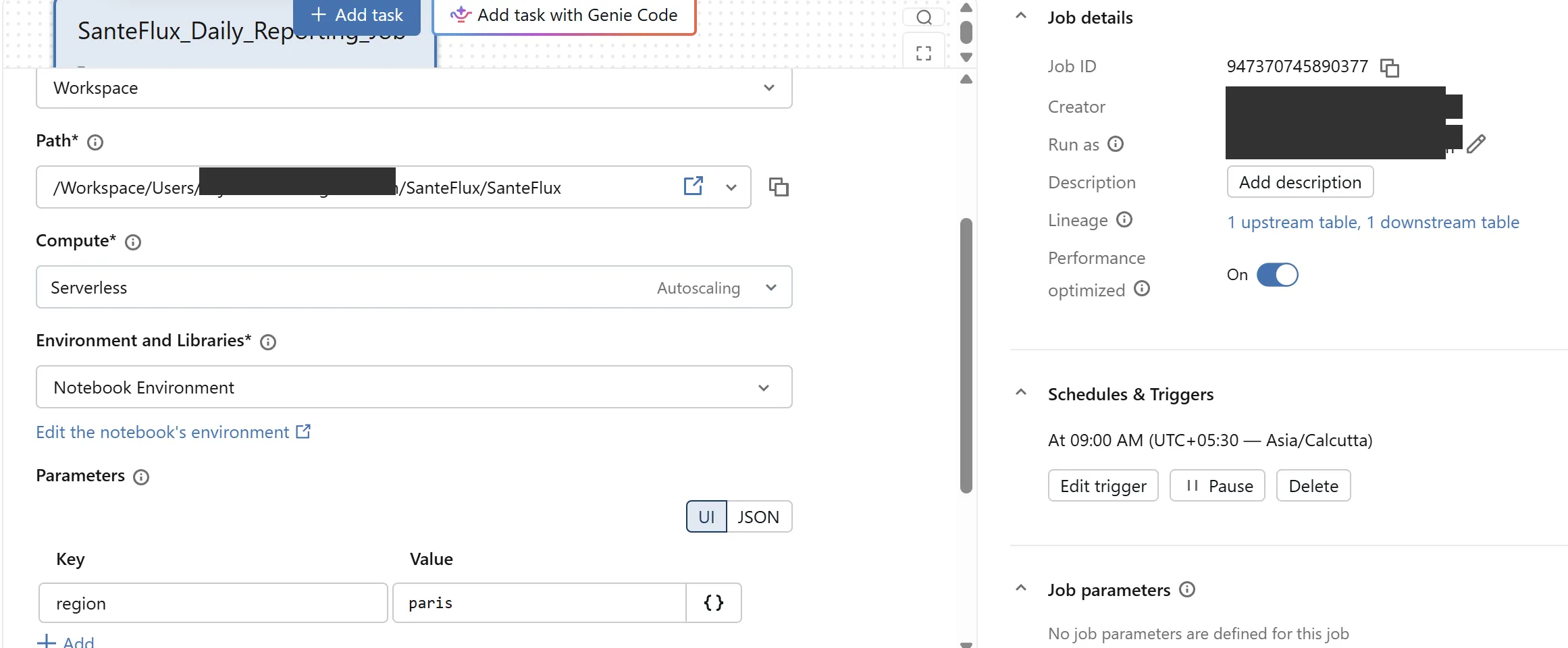The image size is (1568, 648).
Task: Pause the job schedule
Action: pos(1217,485)
